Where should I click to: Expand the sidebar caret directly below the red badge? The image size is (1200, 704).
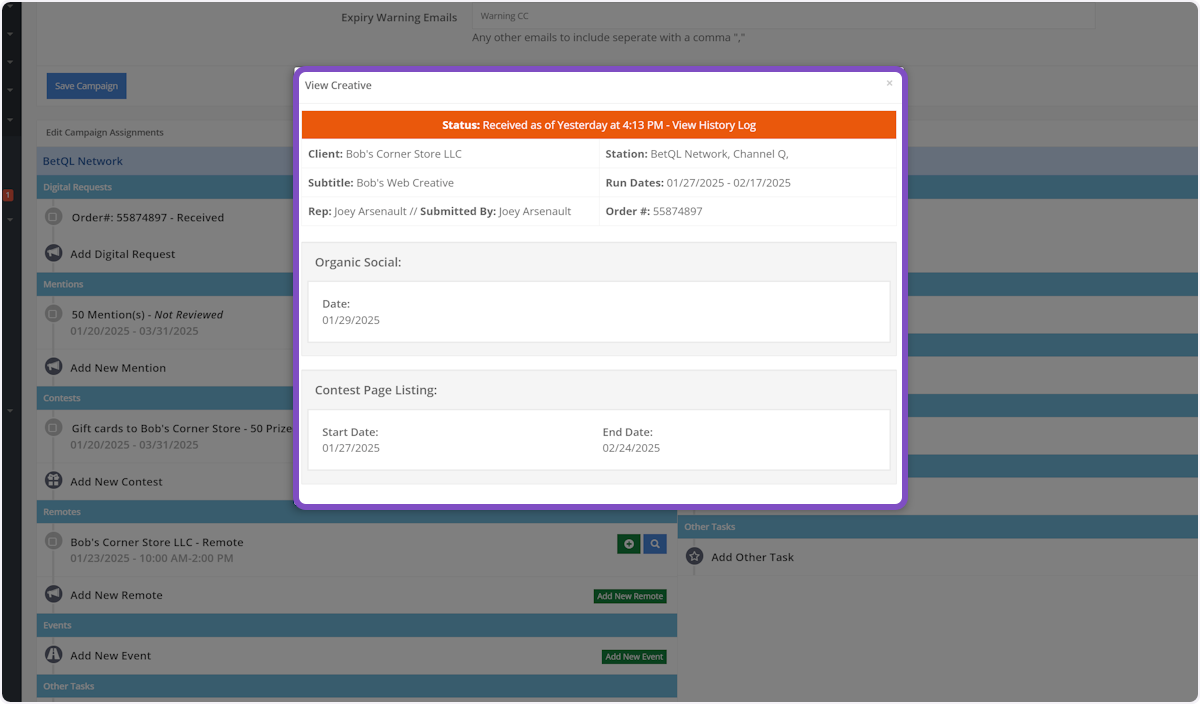[10, 219]
